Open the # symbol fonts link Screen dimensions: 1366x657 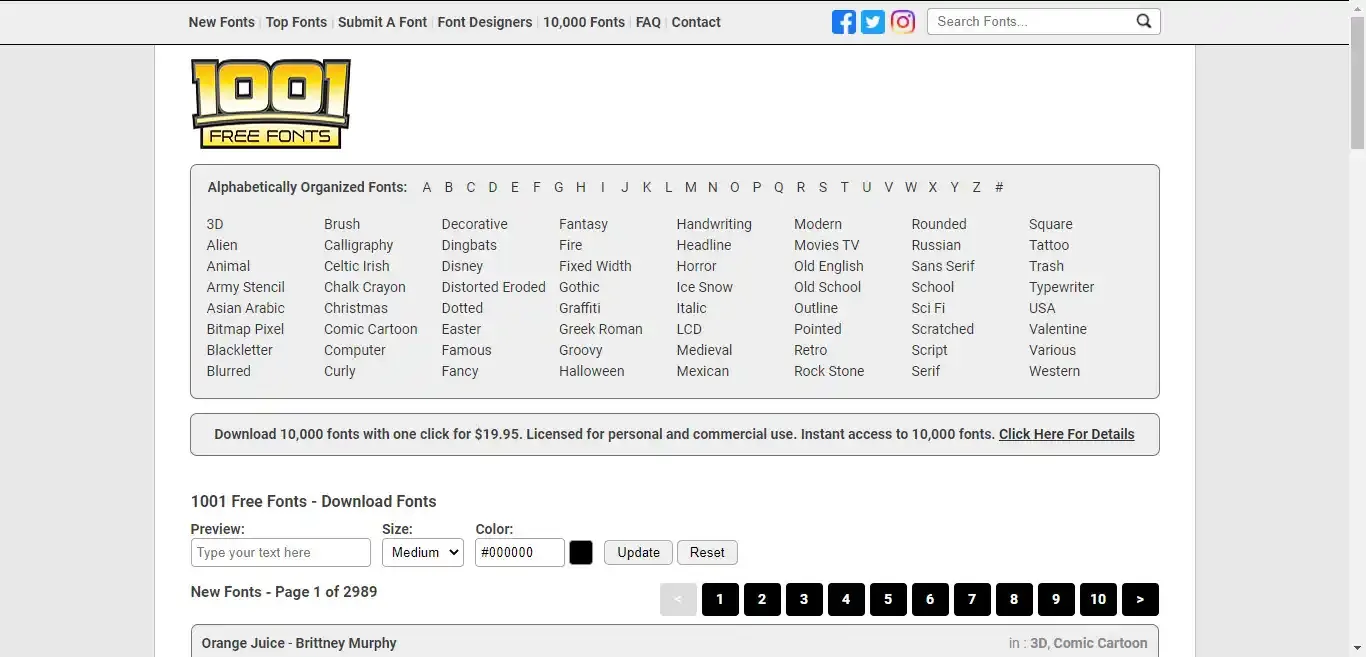[999, 187]
